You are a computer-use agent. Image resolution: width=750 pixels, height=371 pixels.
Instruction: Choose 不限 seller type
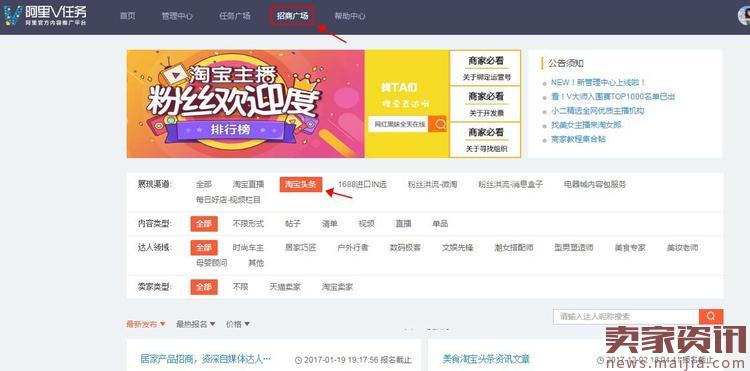click(x=241, y=287)
